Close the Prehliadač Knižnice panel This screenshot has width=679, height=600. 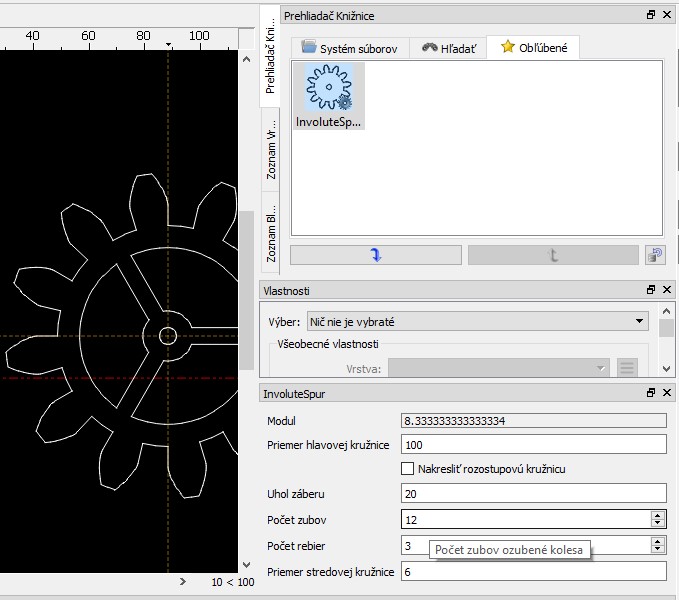667,15
